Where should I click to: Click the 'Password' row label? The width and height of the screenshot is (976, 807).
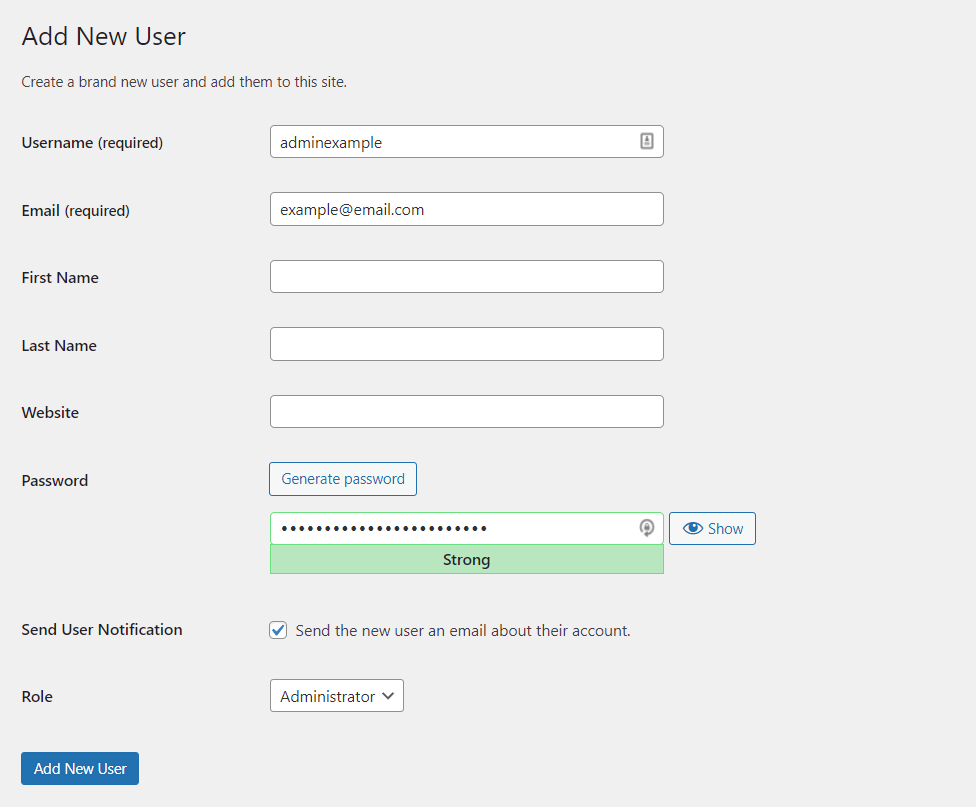point(54,480)
